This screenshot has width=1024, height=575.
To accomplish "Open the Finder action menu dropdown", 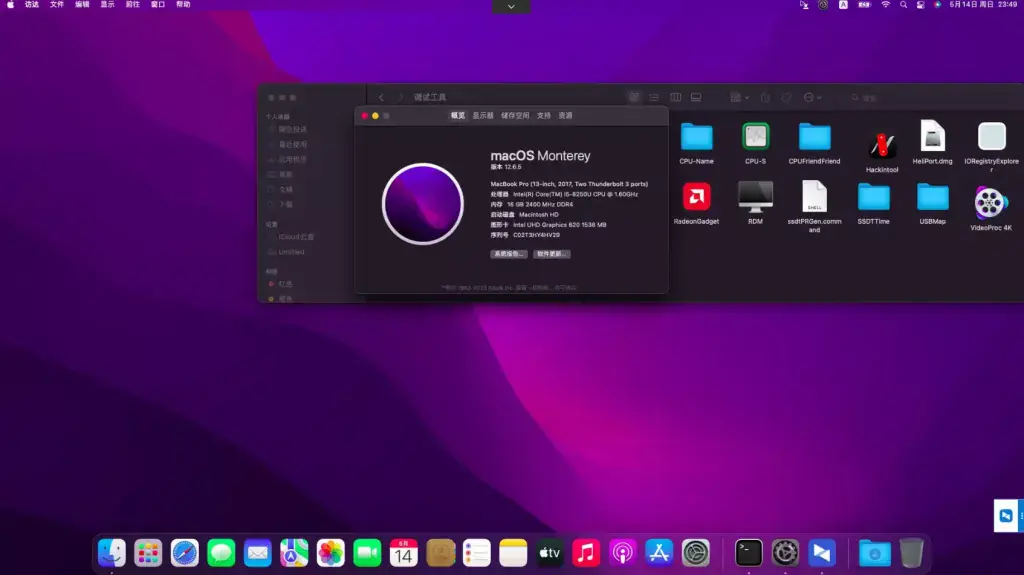I will [x=812, y=97].
